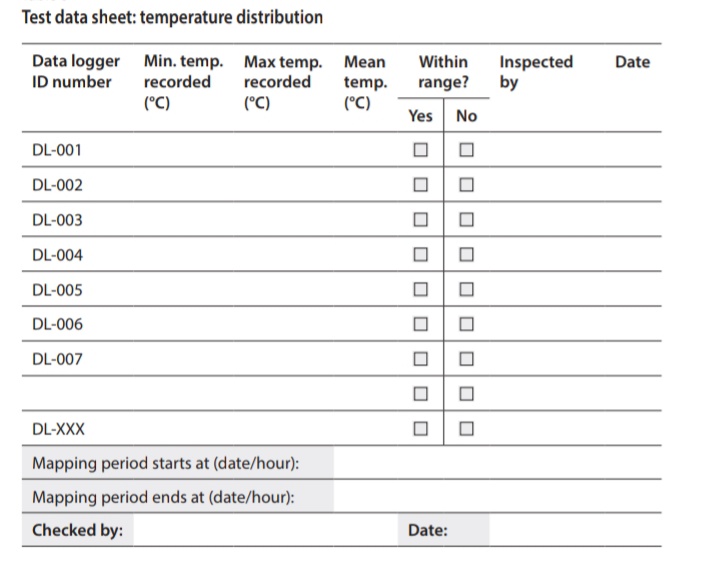Check Yes box in DL-XXX row
720x564 pixels.
pos(420,429)
